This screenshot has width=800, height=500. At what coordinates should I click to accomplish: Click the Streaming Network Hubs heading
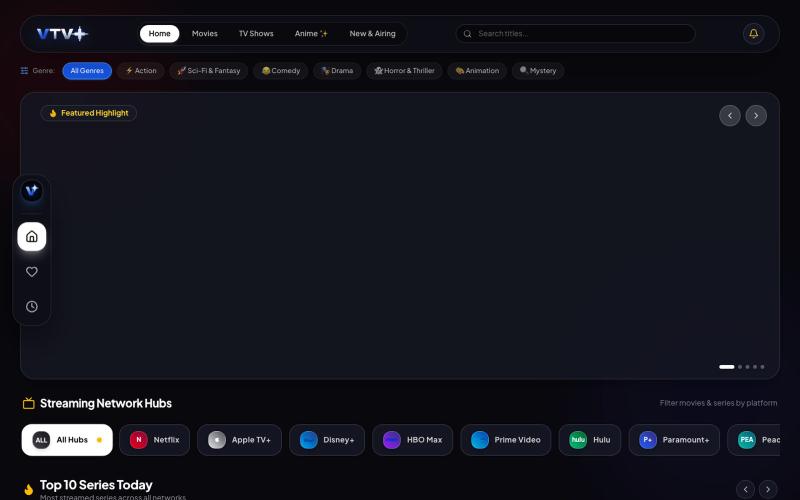(x=106, y=404)
